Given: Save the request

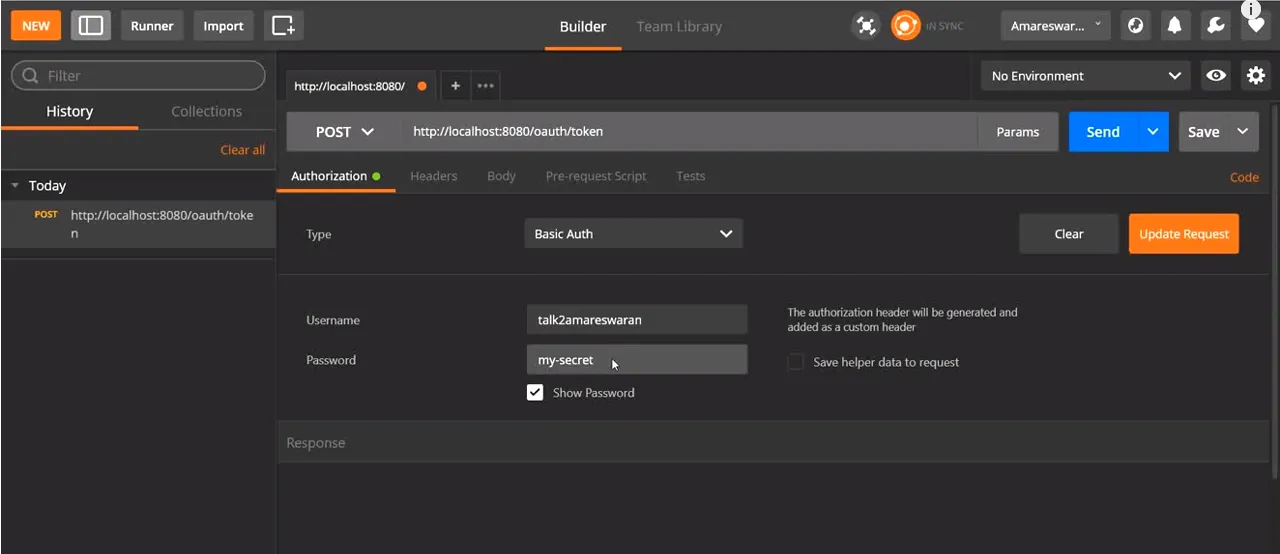Looking at the screenshot, I should [x=1203, y=132].
